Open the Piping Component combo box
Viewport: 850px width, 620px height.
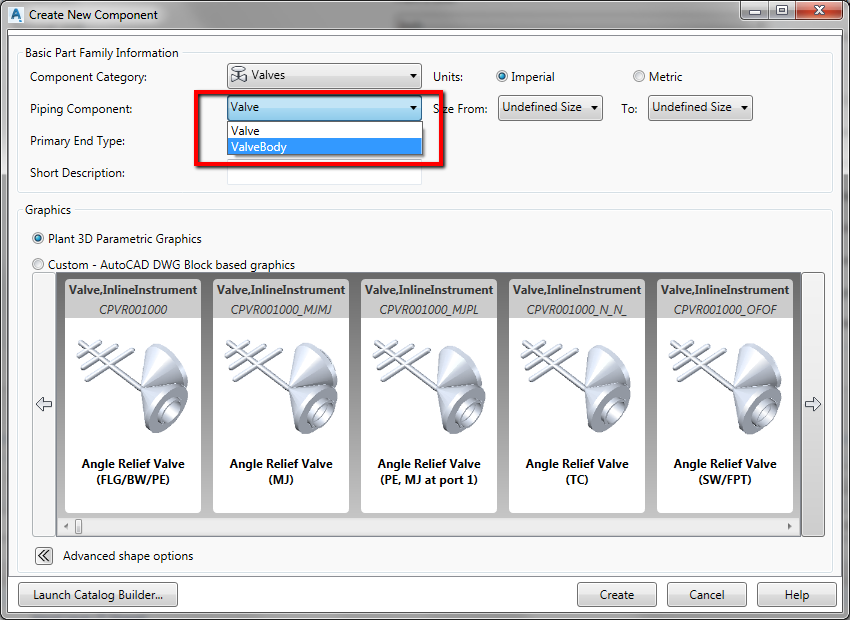pos(324,107)
